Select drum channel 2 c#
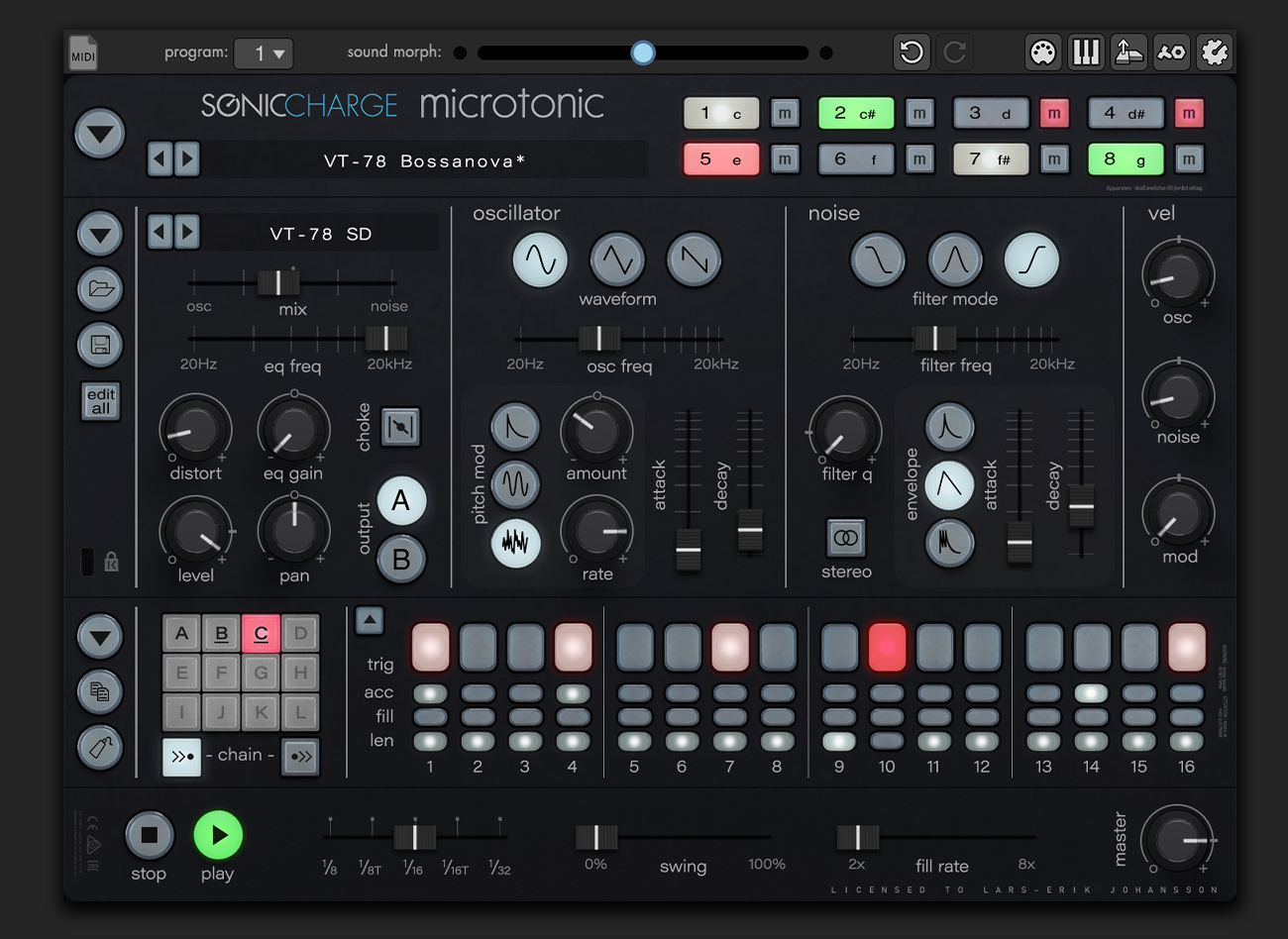 click(856, 113)
